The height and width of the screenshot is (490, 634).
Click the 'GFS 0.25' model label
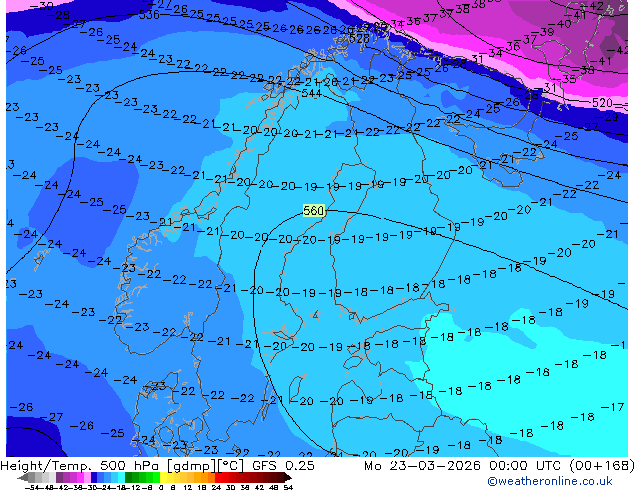(283, 466)
